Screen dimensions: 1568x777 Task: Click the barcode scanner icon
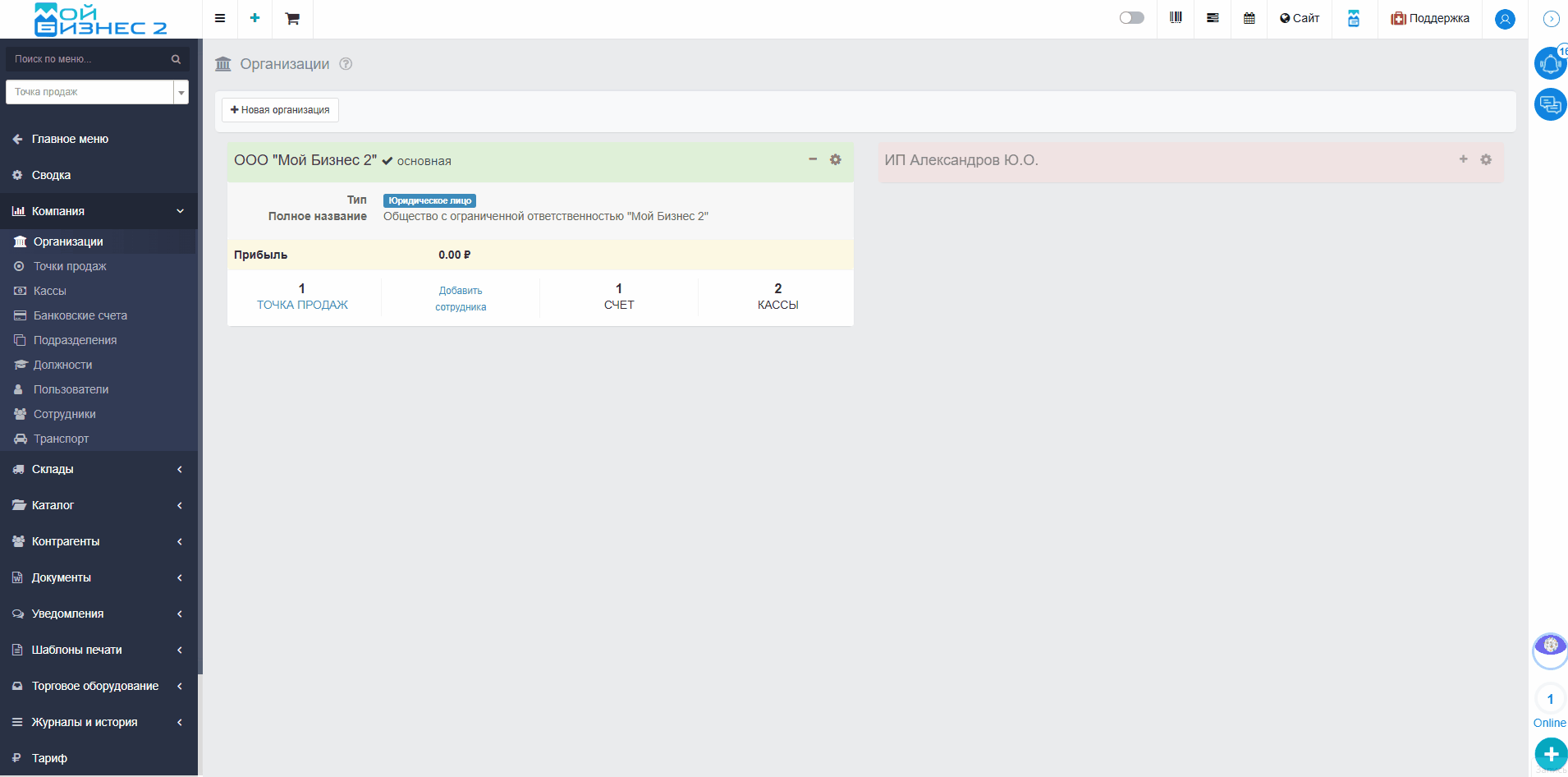click(x=1176, y=18)
